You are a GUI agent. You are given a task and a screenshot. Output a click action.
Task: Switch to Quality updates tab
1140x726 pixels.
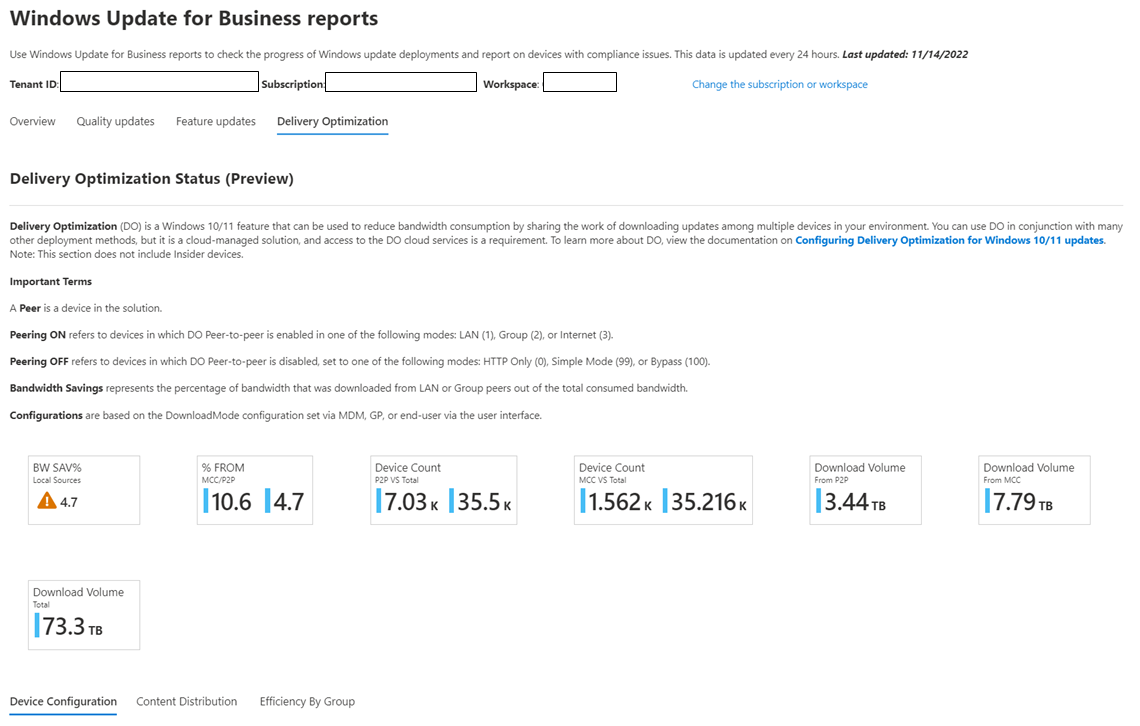click(115, 121)
